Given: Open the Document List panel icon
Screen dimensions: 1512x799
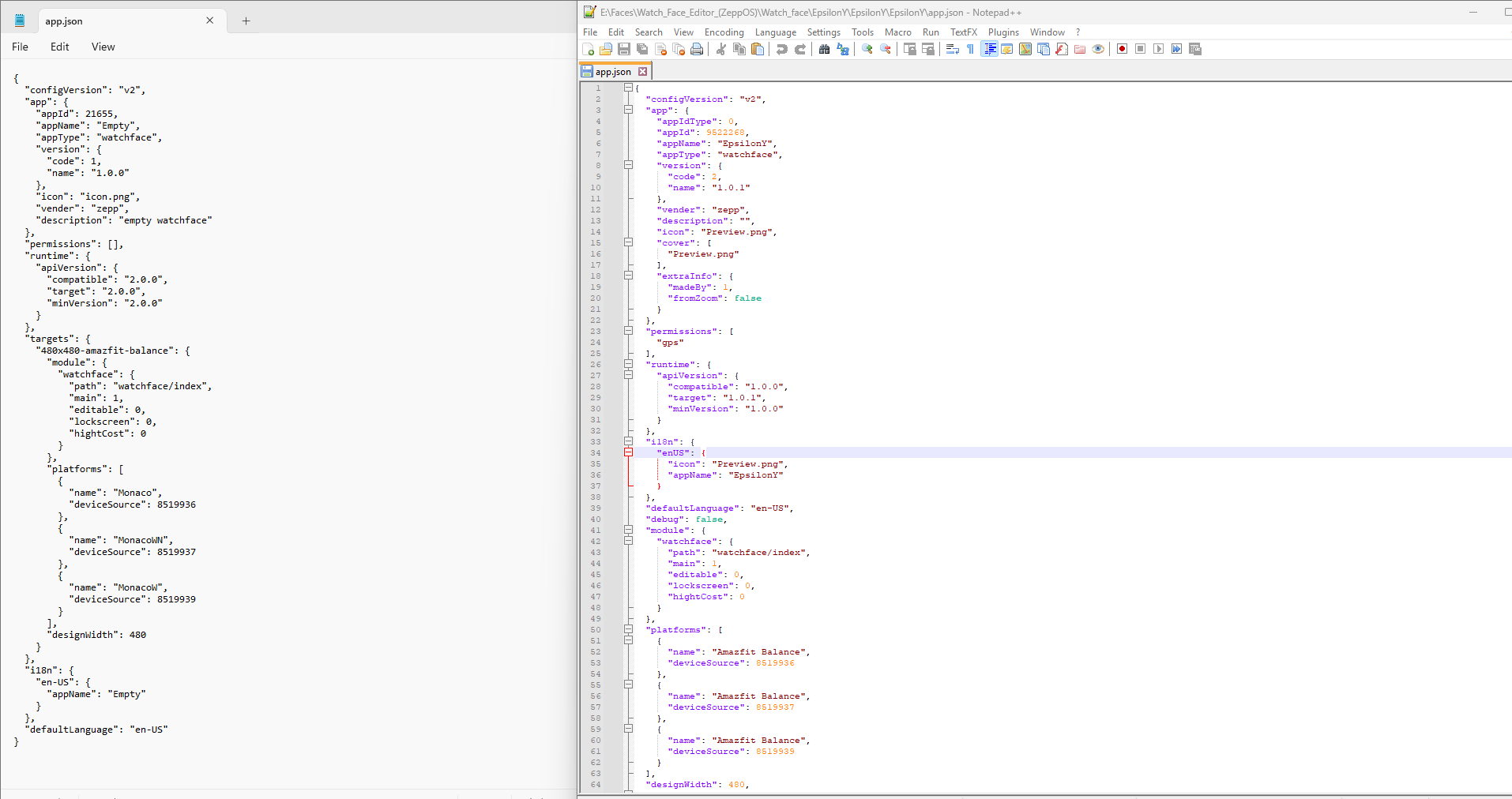Looking at the screenshot, I should click(x=1044, y=49).
